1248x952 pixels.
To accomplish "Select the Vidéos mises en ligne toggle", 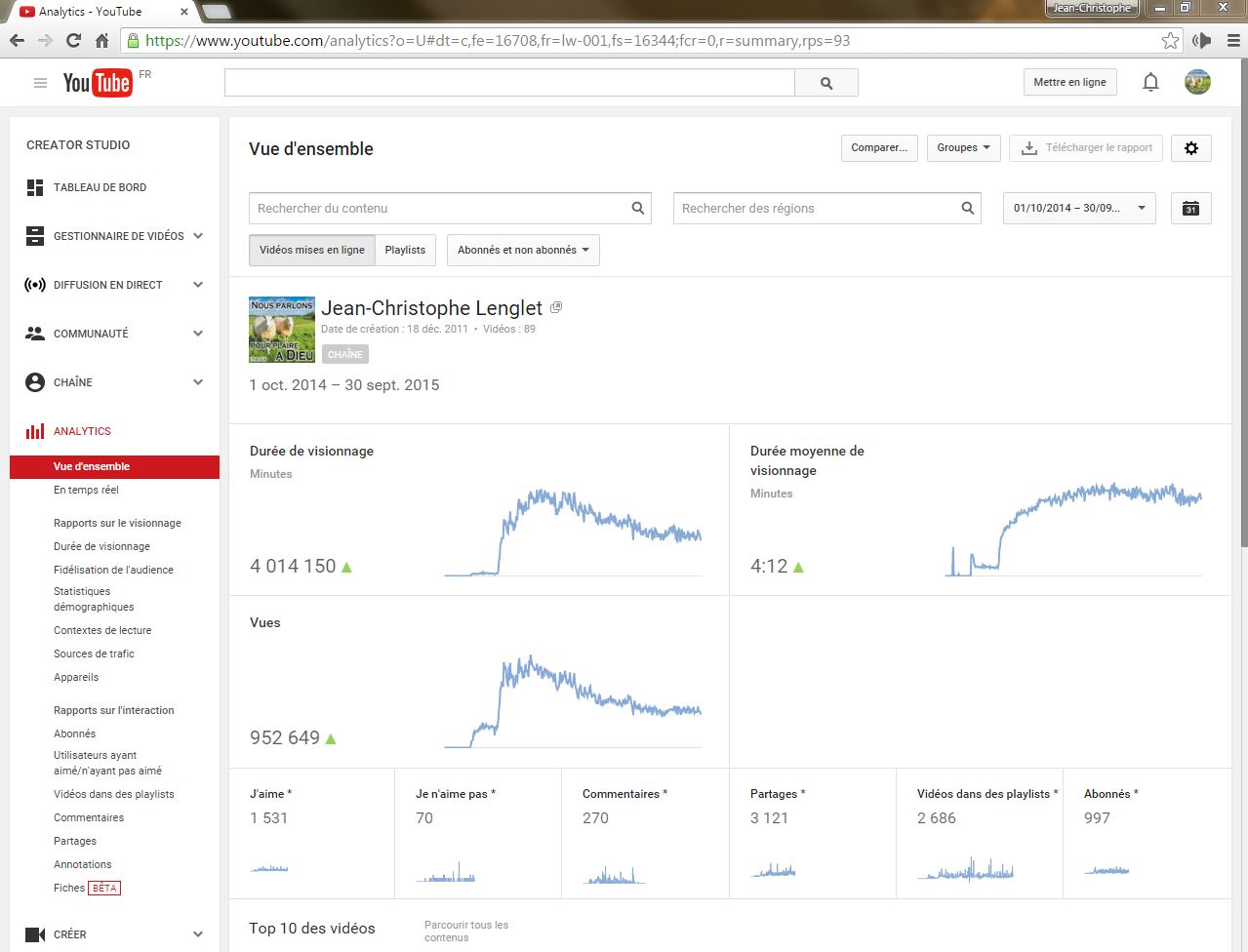I will point(312,250).
